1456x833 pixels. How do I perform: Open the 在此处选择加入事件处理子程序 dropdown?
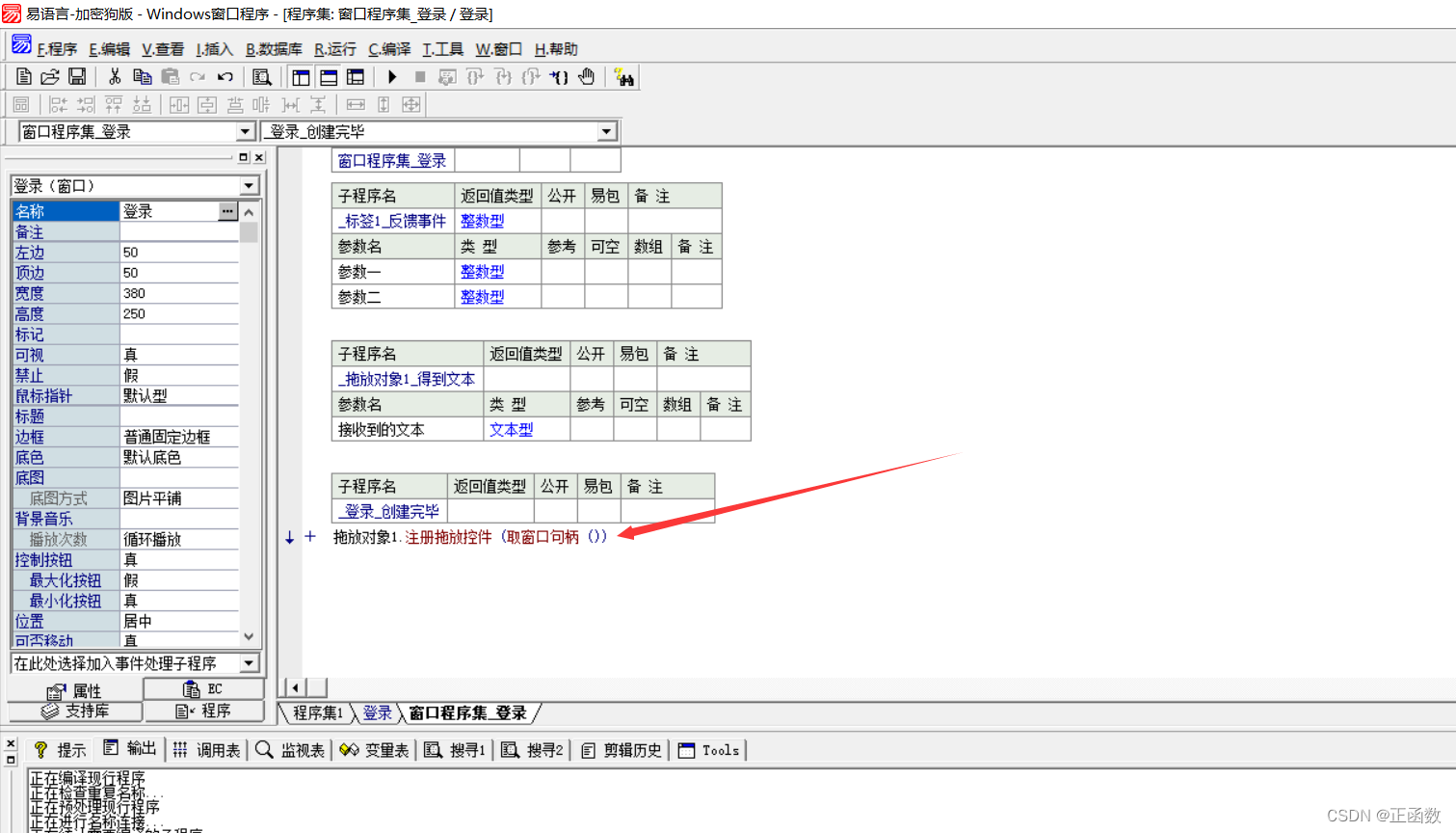(250, 663)
